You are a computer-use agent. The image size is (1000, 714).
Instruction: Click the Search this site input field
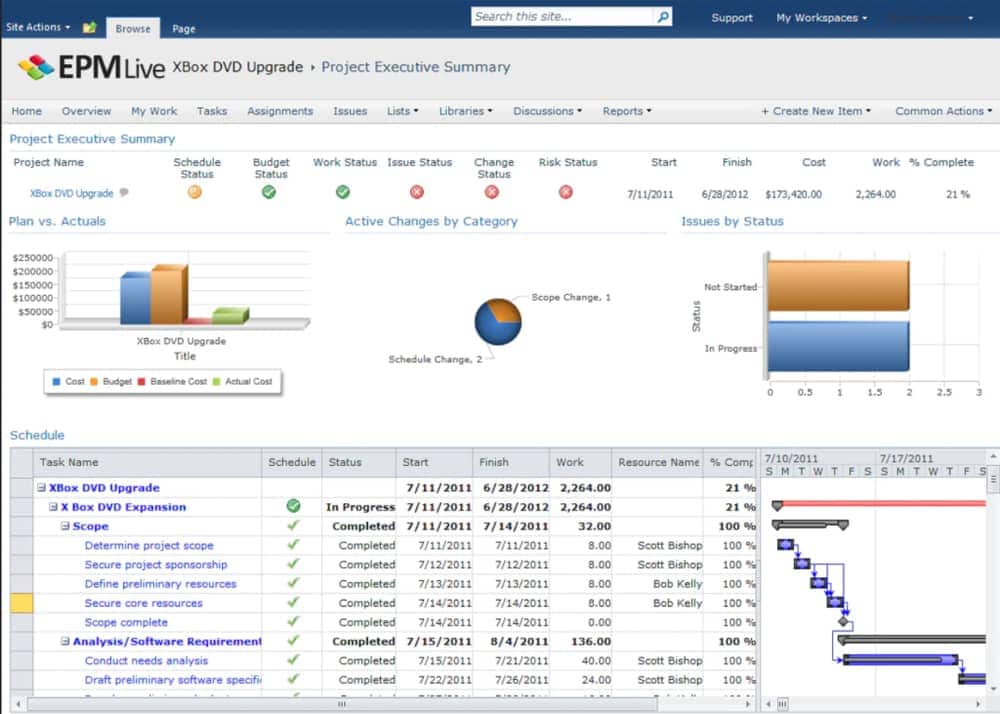[x=564, y=17]
